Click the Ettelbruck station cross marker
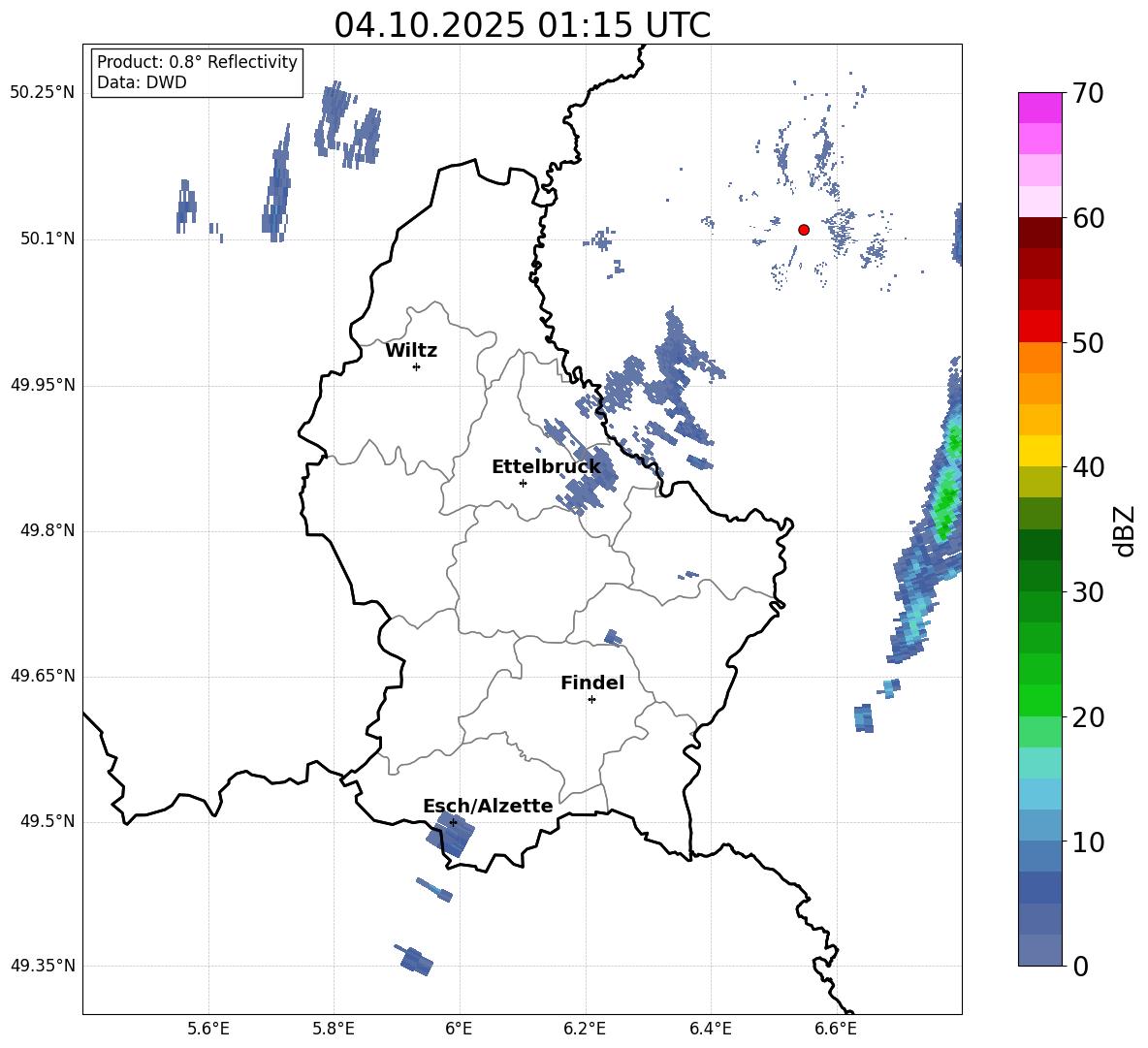This screenshot has height=1048, width=1148. click(523, 483)
